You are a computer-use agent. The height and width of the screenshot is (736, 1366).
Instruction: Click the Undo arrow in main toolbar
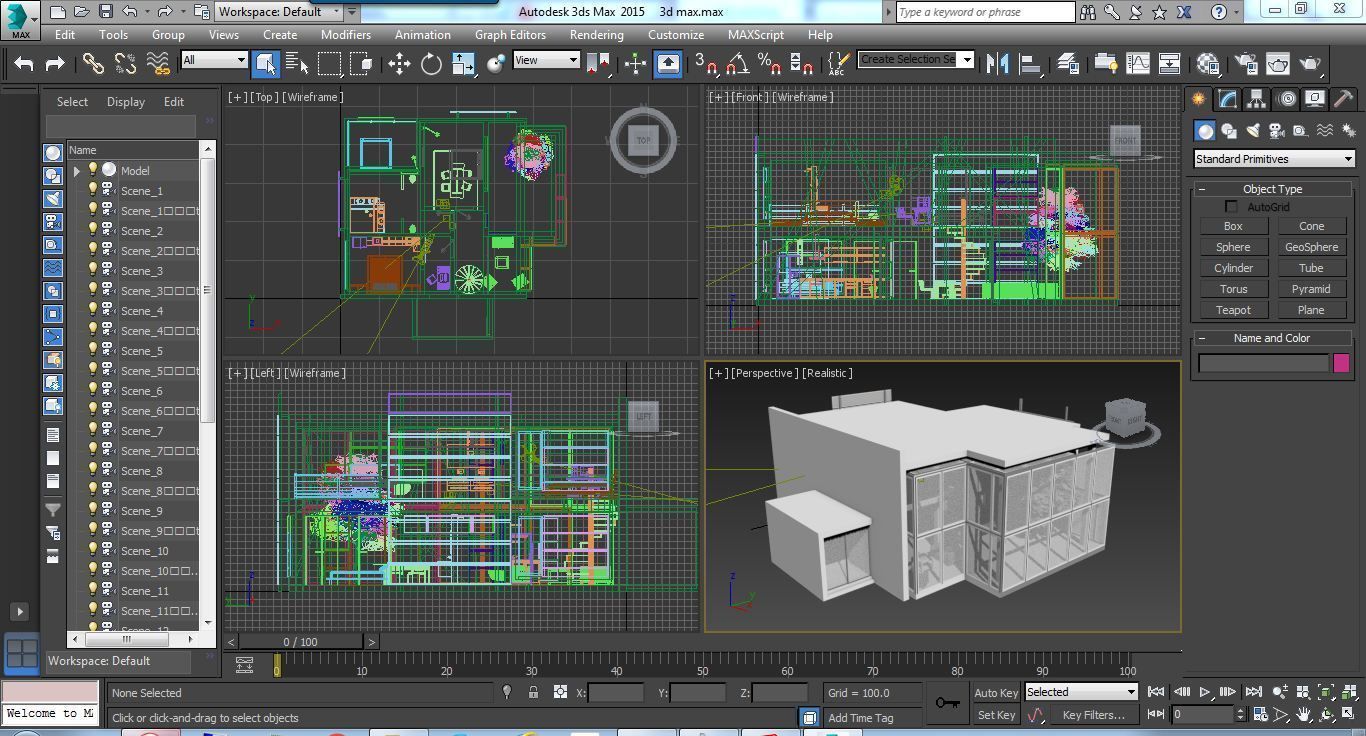point(24,64)
